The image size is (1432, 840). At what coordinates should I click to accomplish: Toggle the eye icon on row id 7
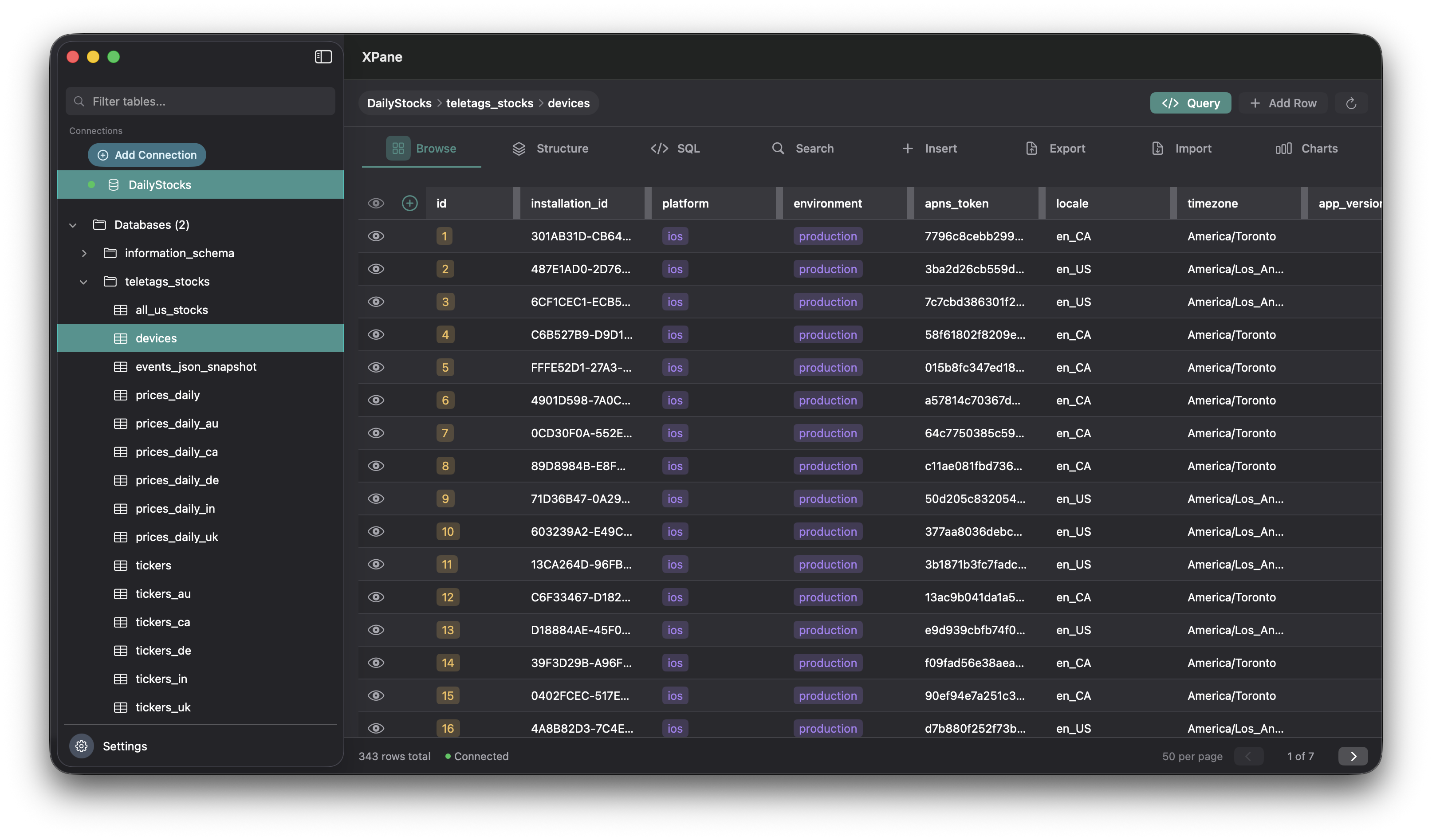pyautogui.click(x=376, y=433)
